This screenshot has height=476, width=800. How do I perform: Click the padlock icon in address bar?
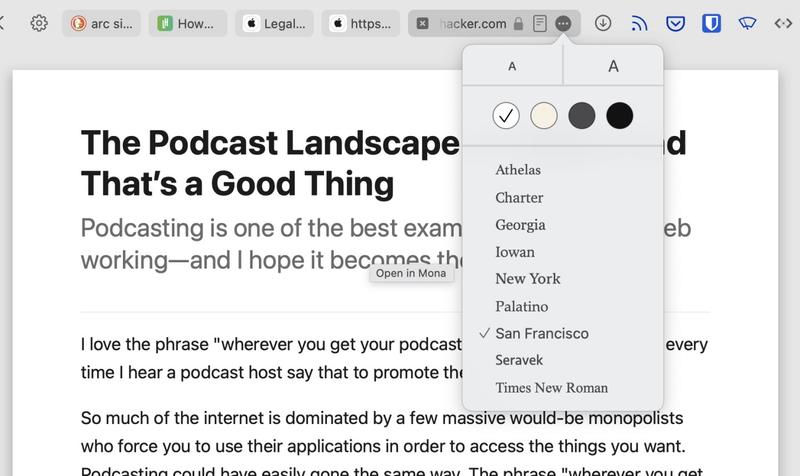point(518,23)
